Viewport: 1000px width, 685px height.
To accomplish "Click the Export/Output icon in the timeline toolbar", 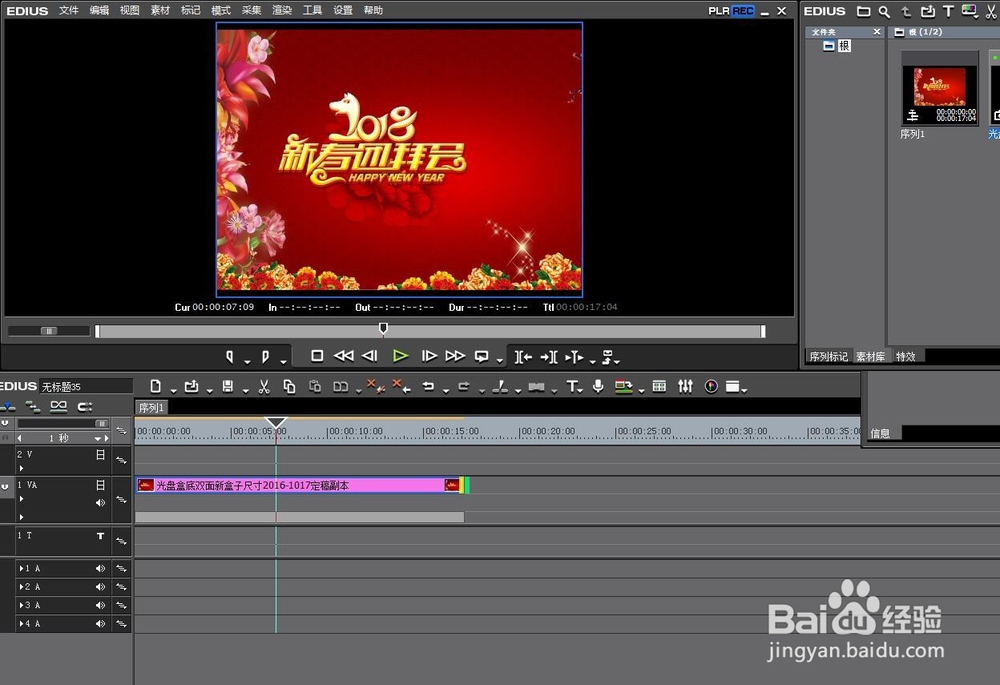I will tap(623, 387).
